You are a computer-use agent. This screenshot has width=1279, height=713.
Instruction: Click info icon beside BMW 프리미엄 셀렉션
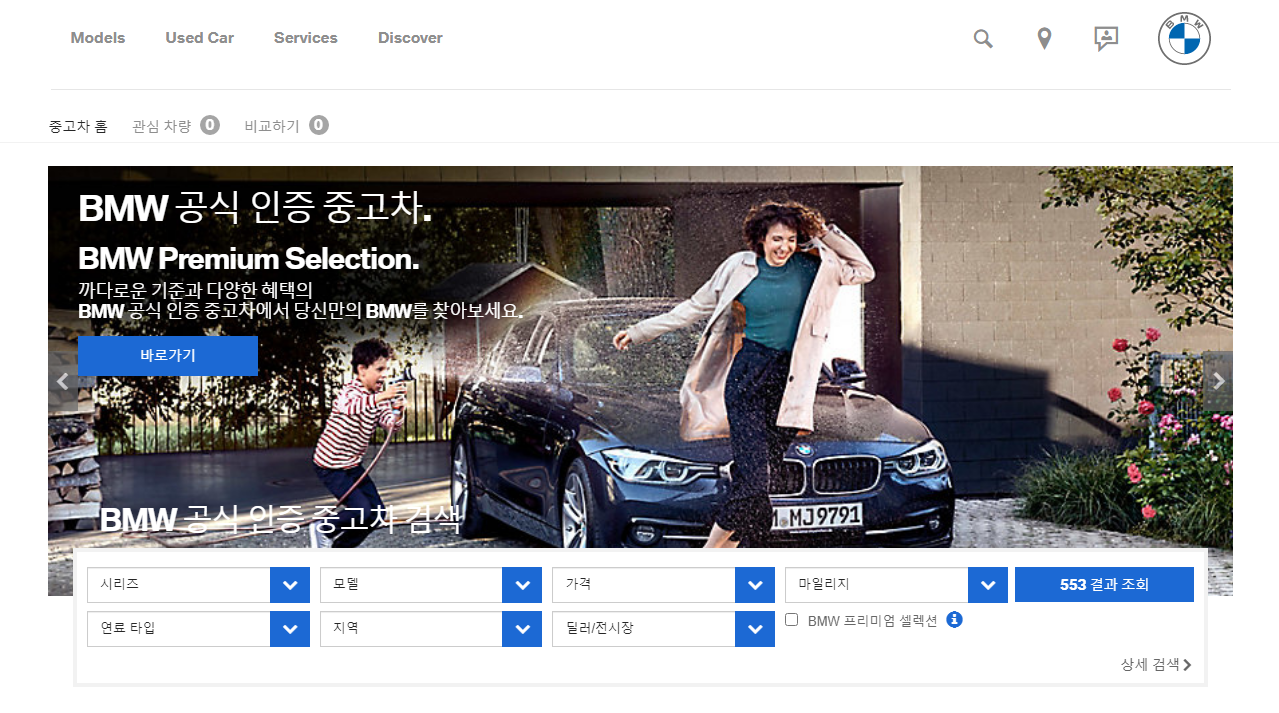(954, 620)
